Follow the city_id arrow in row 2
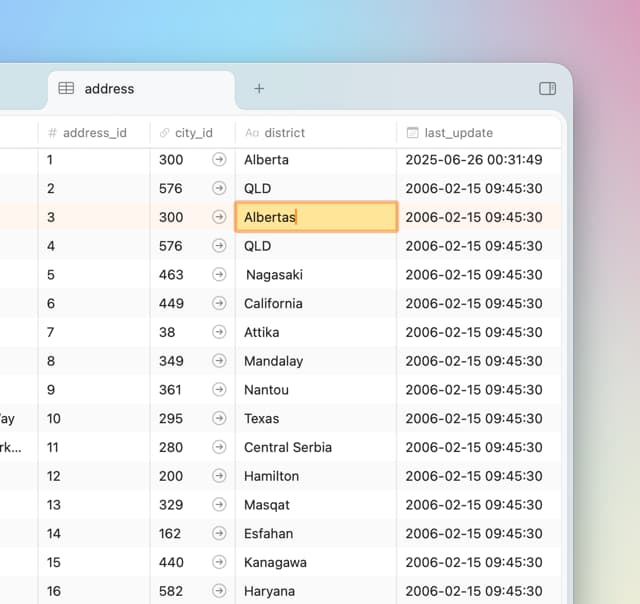Screen dimensions: 640x604 point(219,188)
